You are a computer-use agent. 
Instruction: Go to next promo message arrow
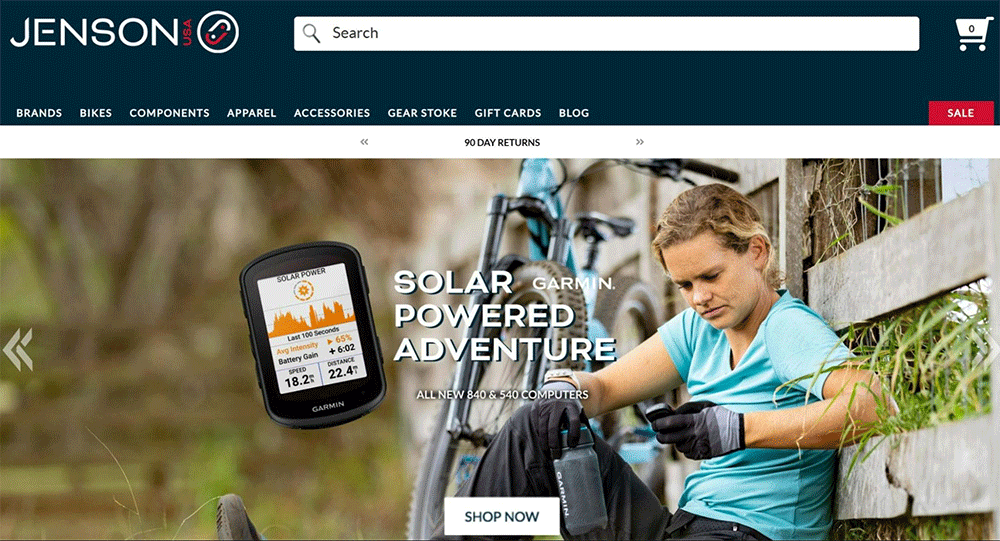point(640,142)
